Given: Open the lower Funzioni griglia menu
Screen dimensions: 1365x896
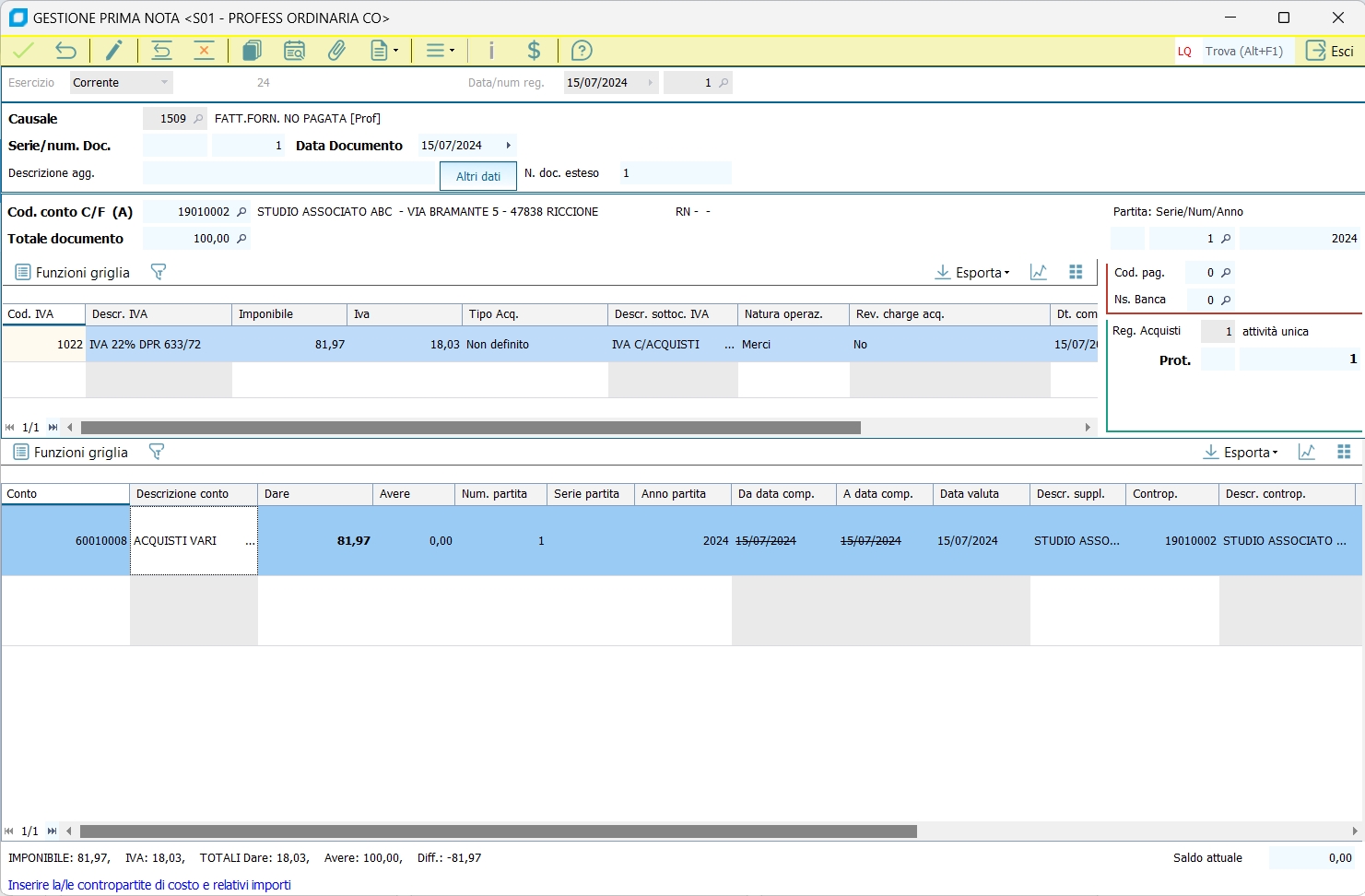Looking at the screenshot, I should click(71, 453).
